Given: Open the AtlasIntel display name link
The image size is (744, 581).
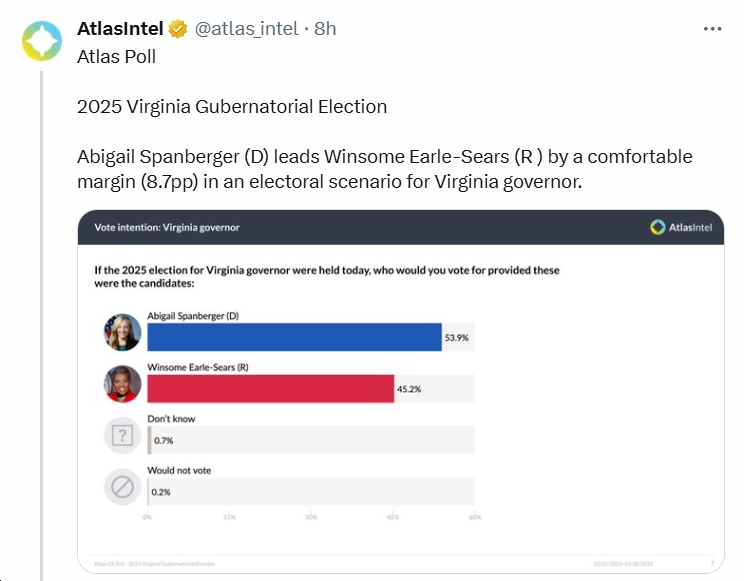Looking at the screenshot, I should pyautogui.click(x=121, y=29).
